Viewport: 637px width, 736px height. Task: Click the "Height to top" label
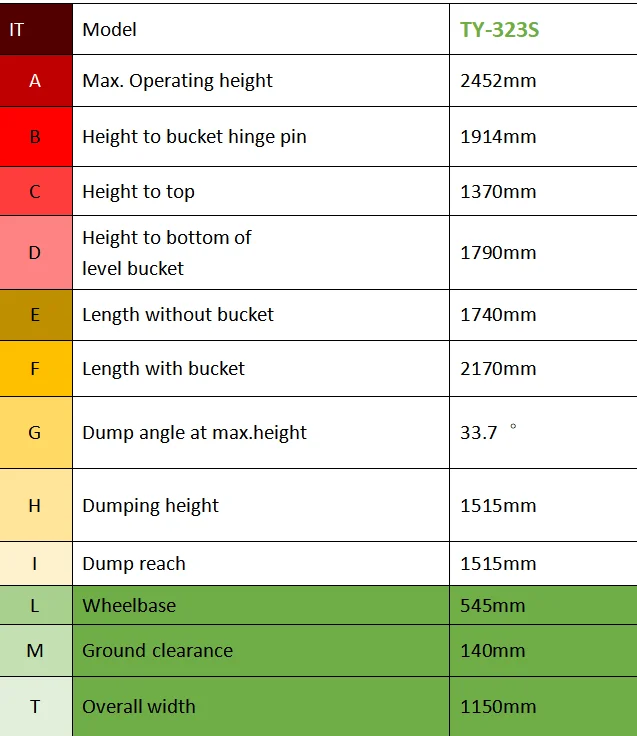click(138, 192)
